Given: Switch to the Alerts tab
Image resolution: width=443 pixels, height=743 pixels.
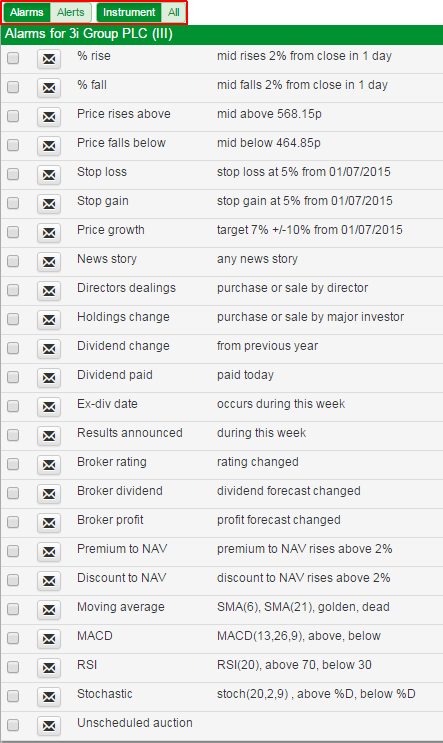Looking at the screenshot, I should coord(71,12).
